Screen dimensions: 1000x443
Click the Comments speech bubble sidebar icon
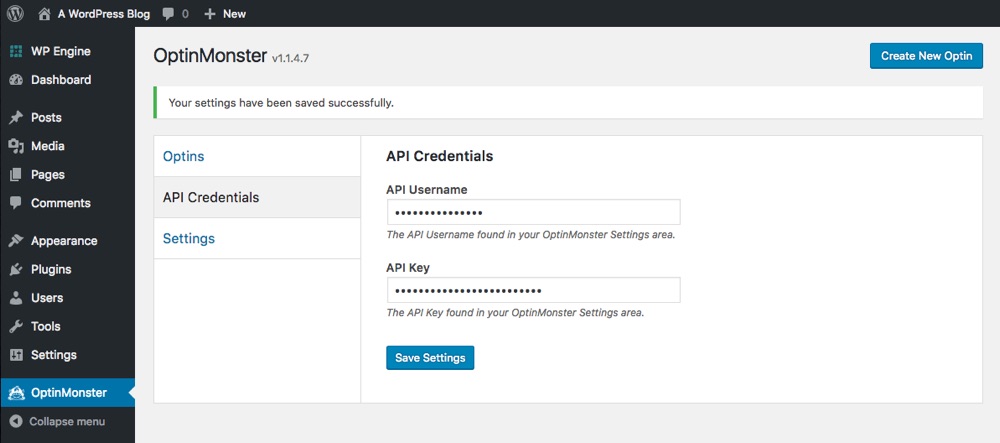click(x=16, y=203)
